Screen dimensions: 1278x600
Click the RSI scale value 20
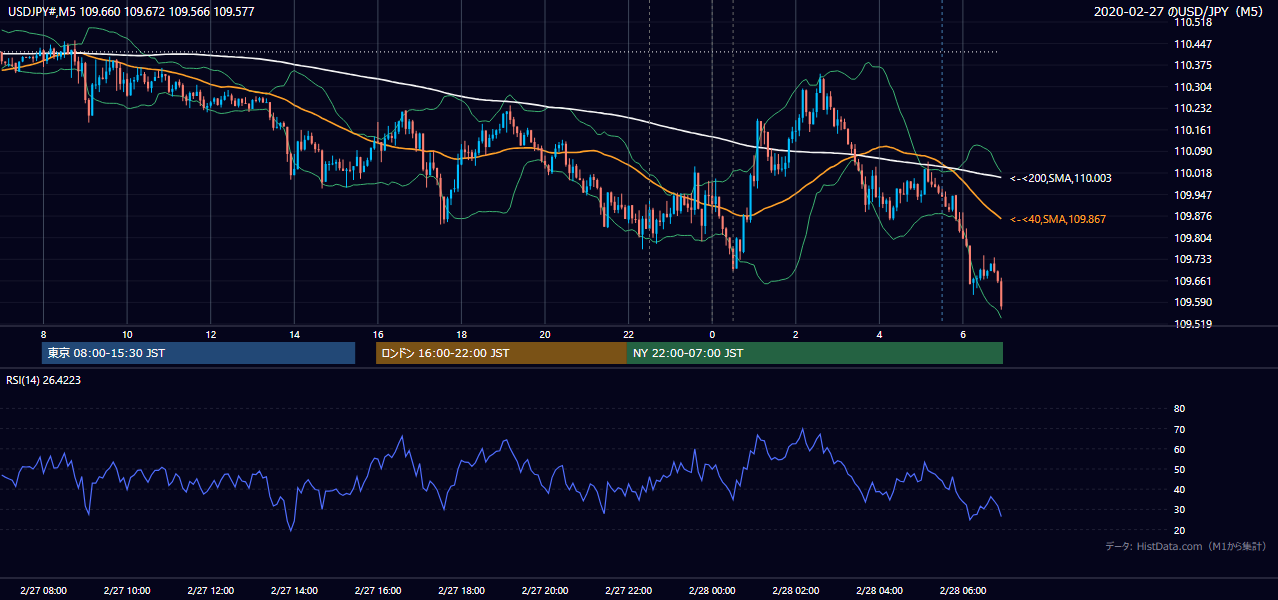pyautogui.click(x=1179, y=530)
